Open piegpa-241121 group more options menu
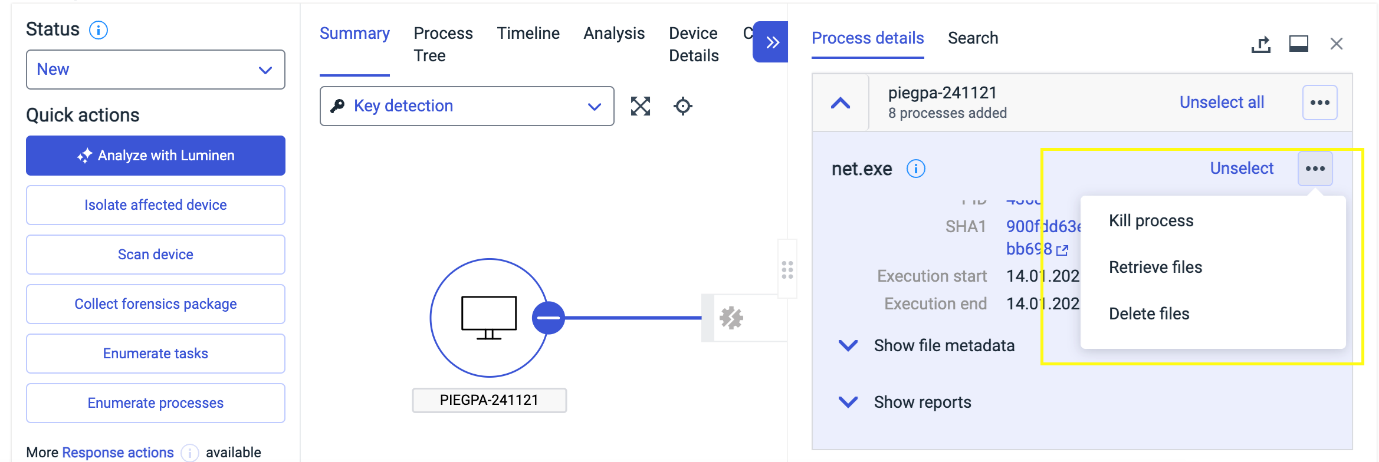This screenshot has height=462, width=1379. (1320, 102)
